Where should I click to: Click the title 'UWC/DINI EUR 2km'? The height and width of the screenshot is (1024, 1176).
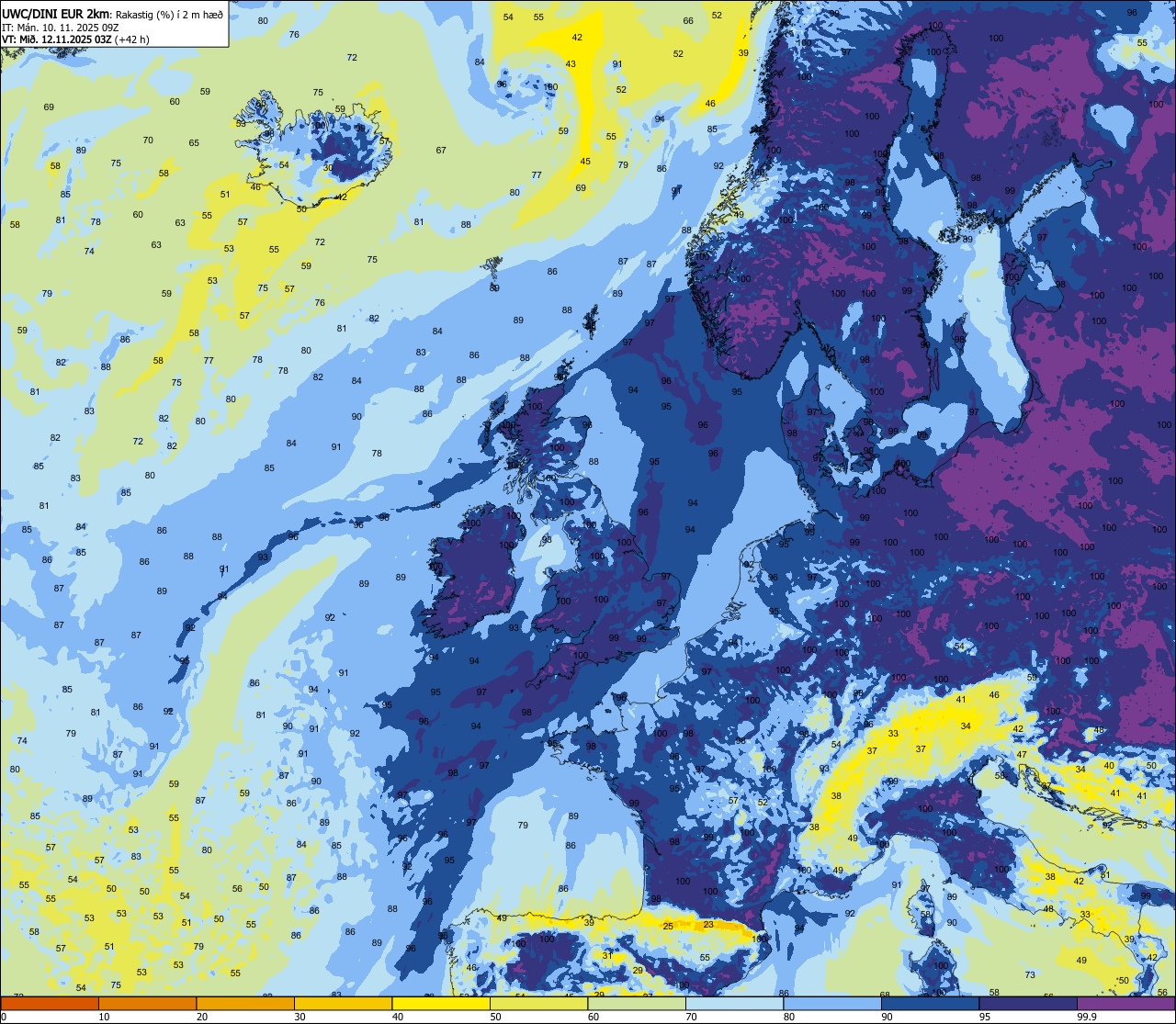coord(56,14)
